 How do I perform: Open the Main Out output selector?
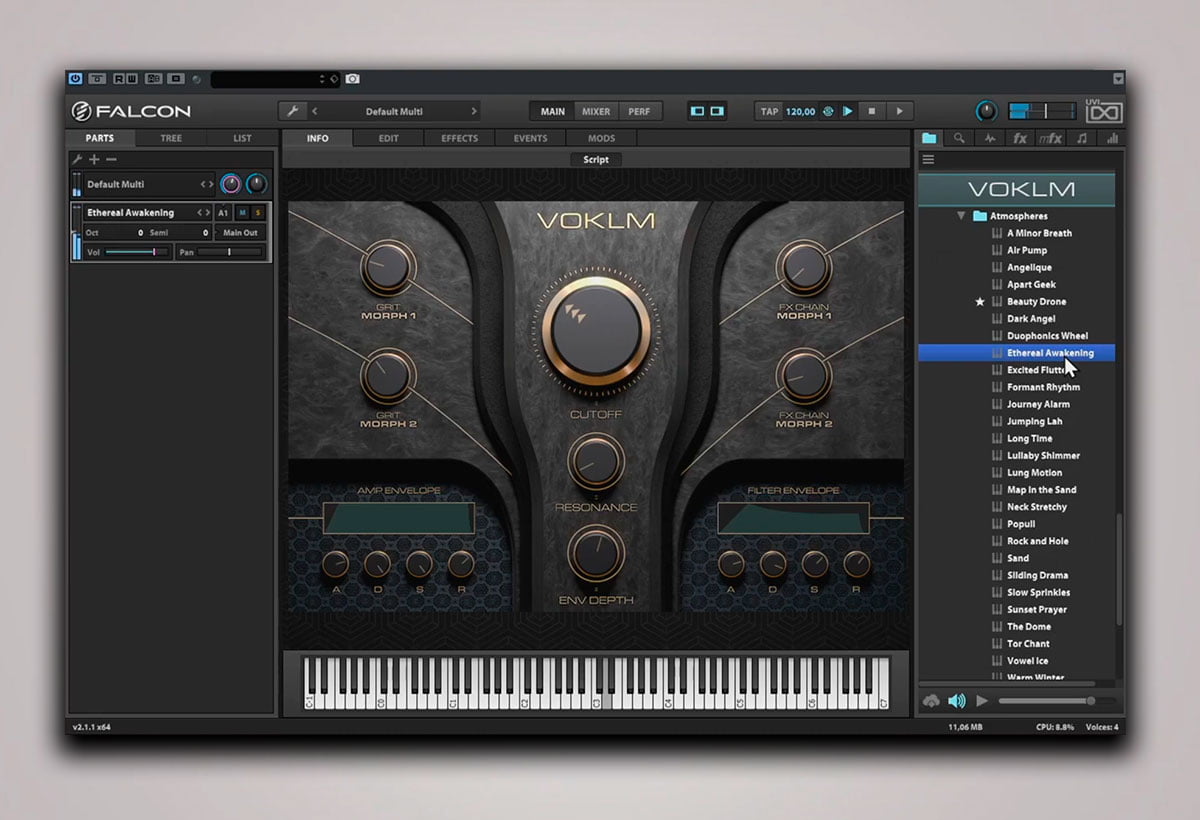(x=241, y=233)
